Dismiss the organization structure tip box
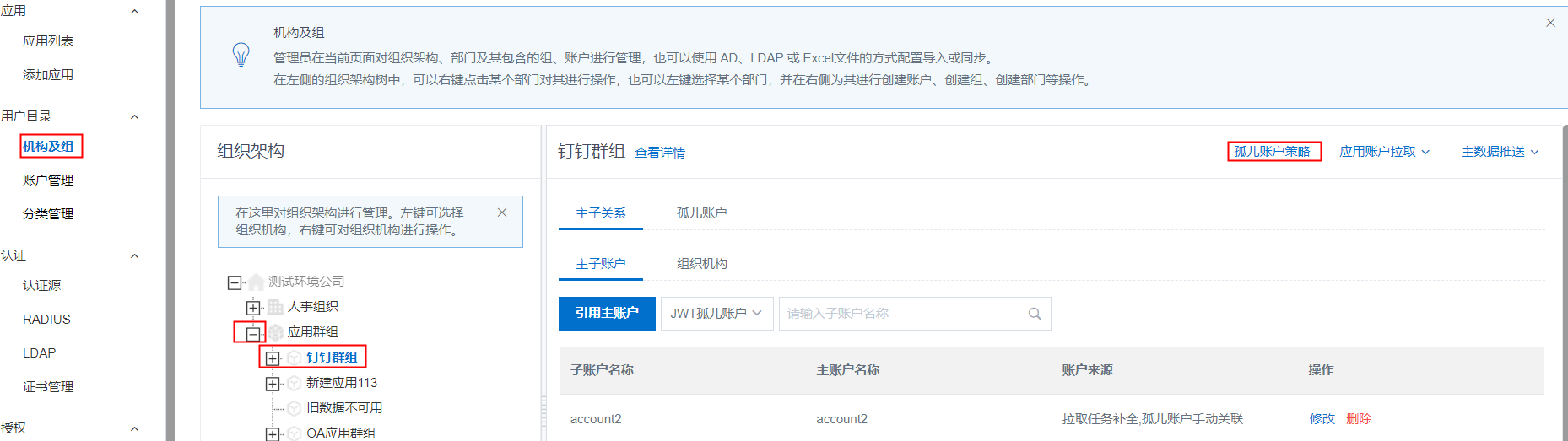The image size is (1568, 441). pyautogui.click(x=502, y=212)
